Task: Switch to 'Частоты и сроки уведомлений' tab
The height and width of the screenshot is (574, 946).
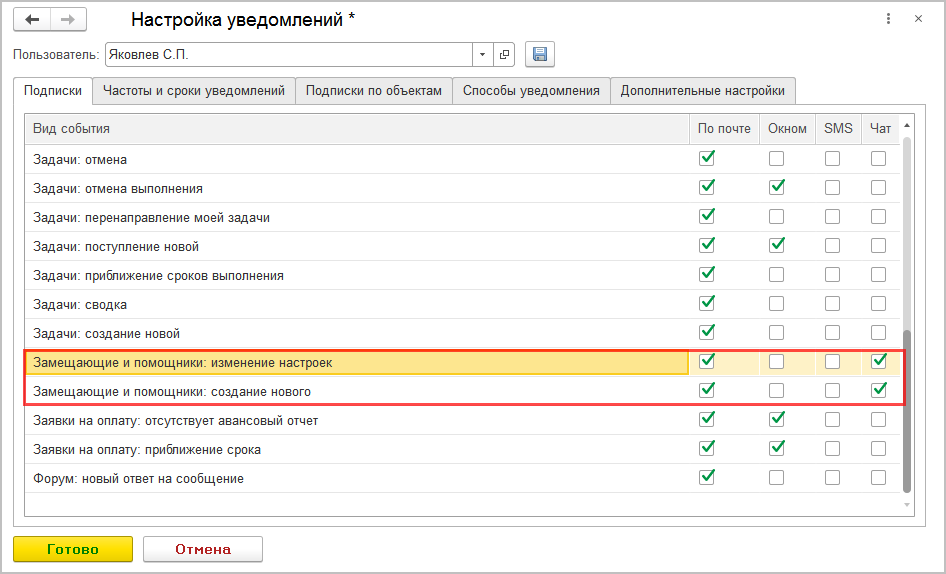Action: pos(194,91)
